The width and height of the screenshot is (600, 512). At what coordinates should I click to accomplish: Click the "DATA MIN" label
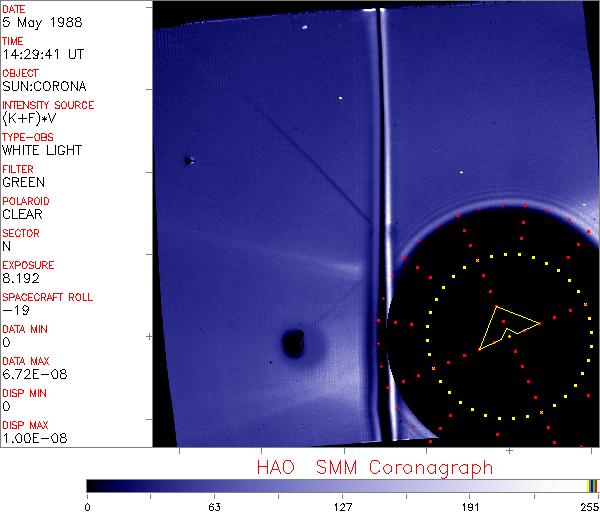pos(25,329)
